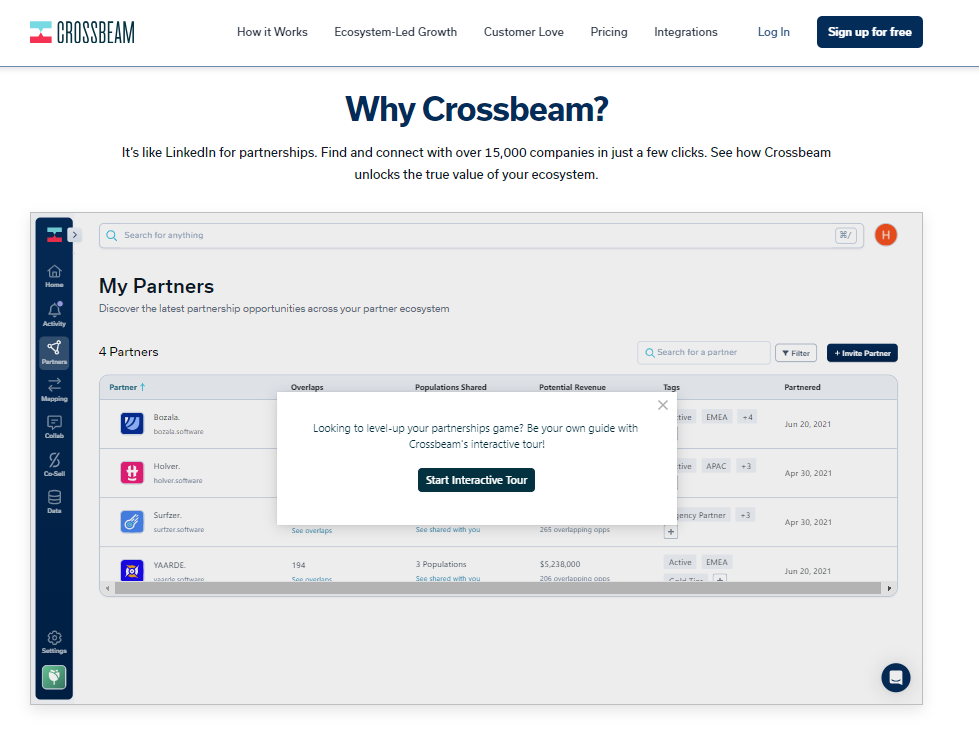979x732 pixels.
Task: Click horizontal scrollbar under partners table
Action: (x=498, y=588)
